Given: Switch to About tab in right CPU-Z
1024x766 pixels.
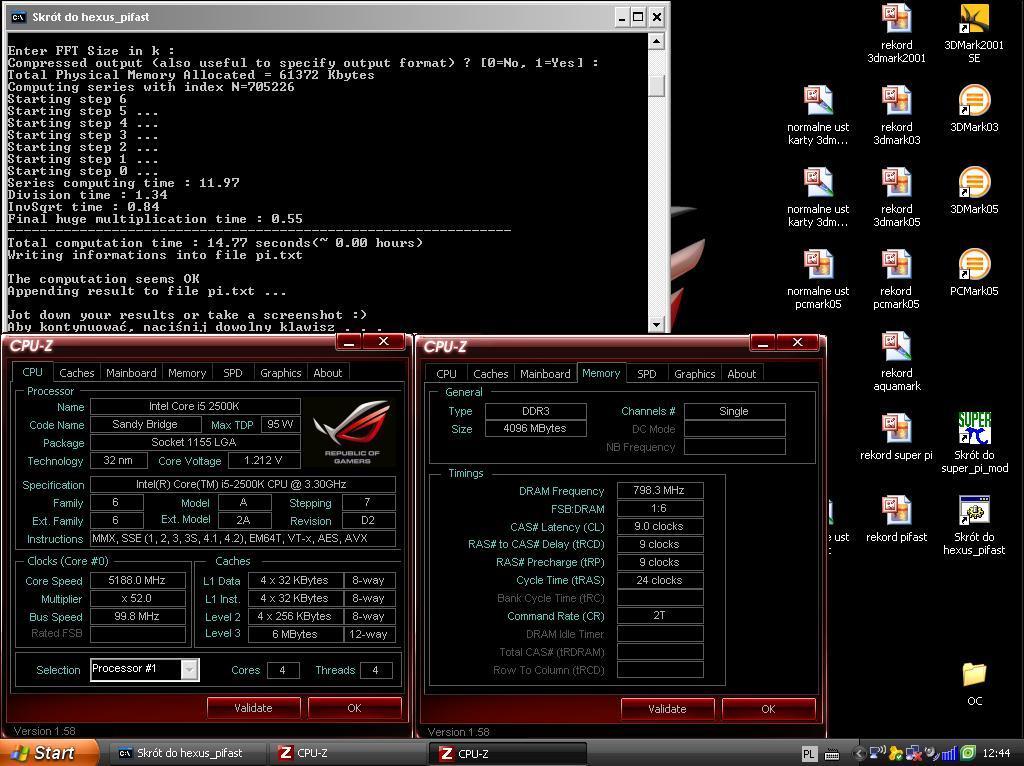Looking at the screenshot, I should 741,374.
